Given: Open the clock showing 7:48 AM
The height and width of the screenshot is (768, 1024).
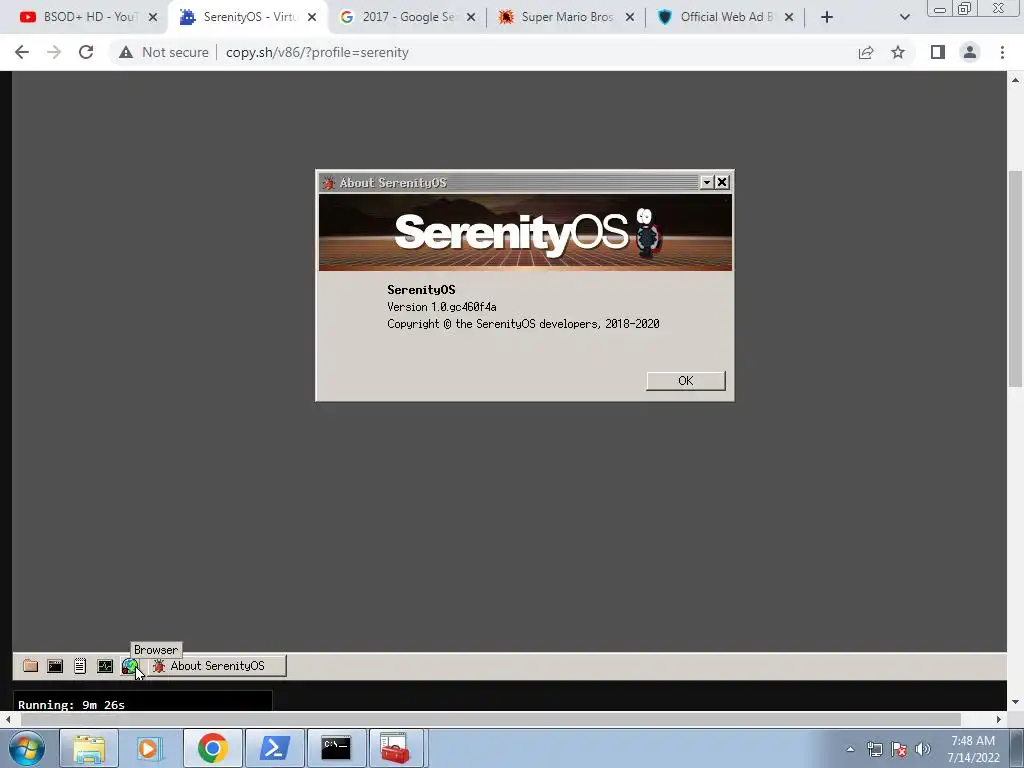Looking at the screenshot, I should click(x=973, y=749).
